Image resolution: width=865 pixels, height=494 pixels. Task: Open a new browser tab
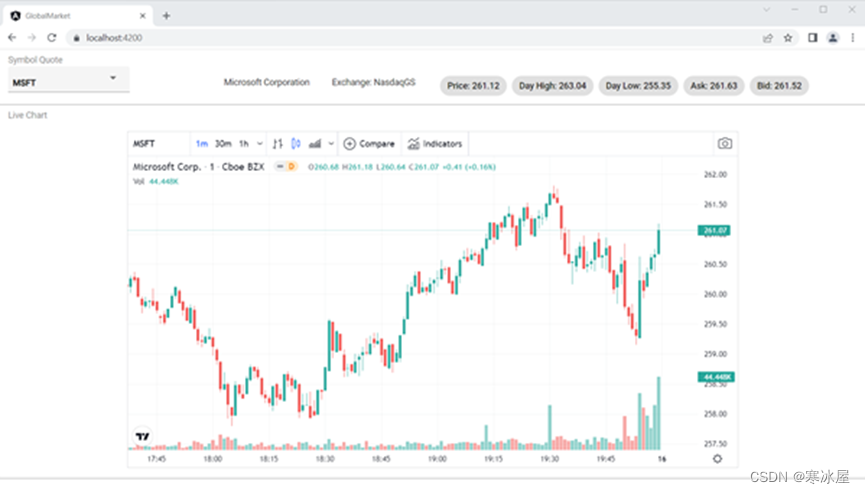[166, 15]
